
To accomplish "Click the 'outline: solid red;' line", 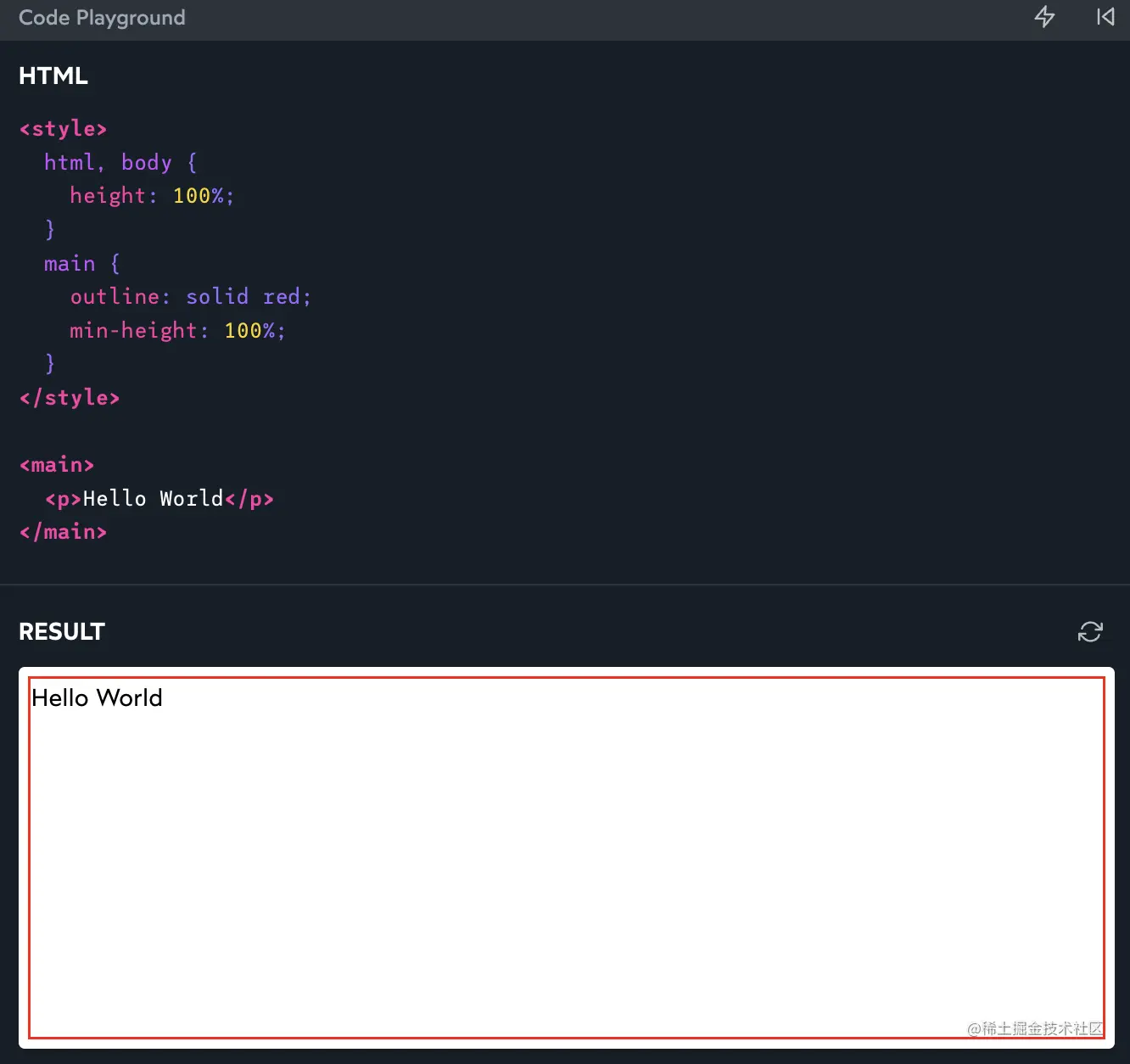I will point(191,297).
